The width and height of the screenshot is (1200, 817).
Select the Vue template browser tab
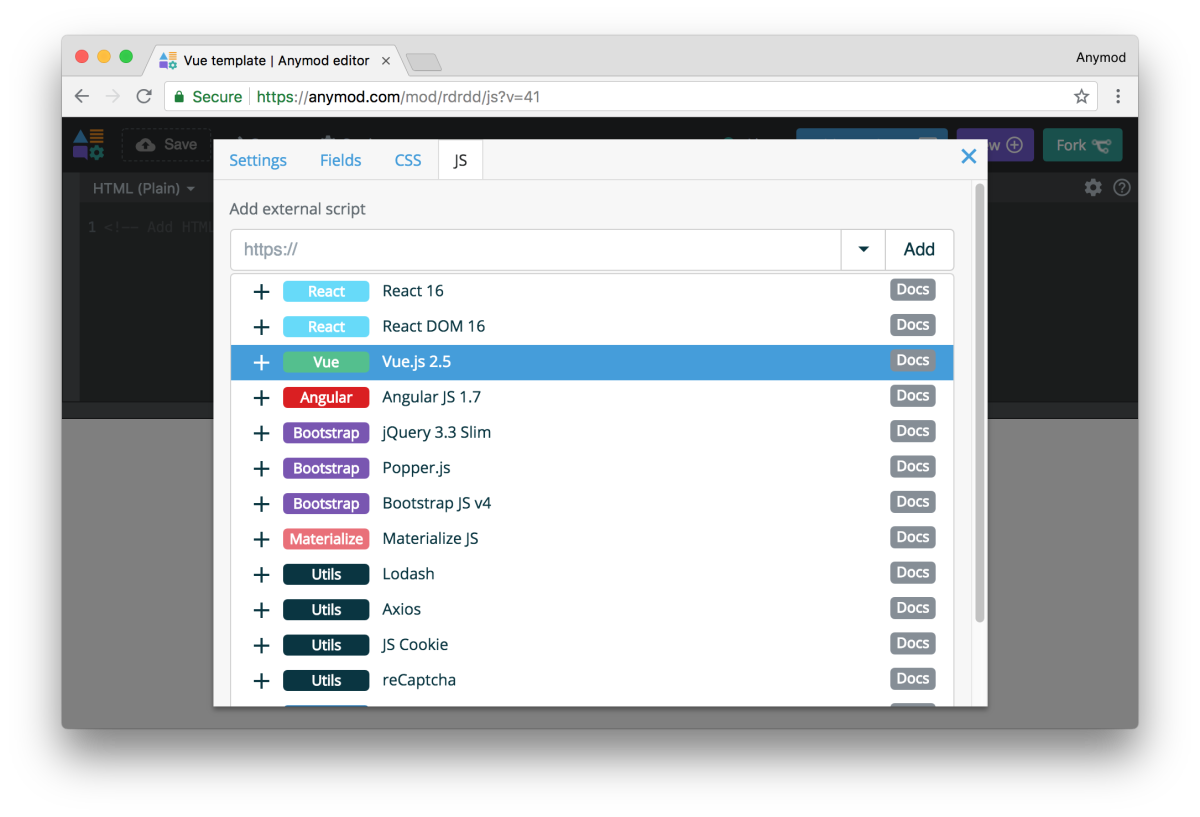[273, 60]
